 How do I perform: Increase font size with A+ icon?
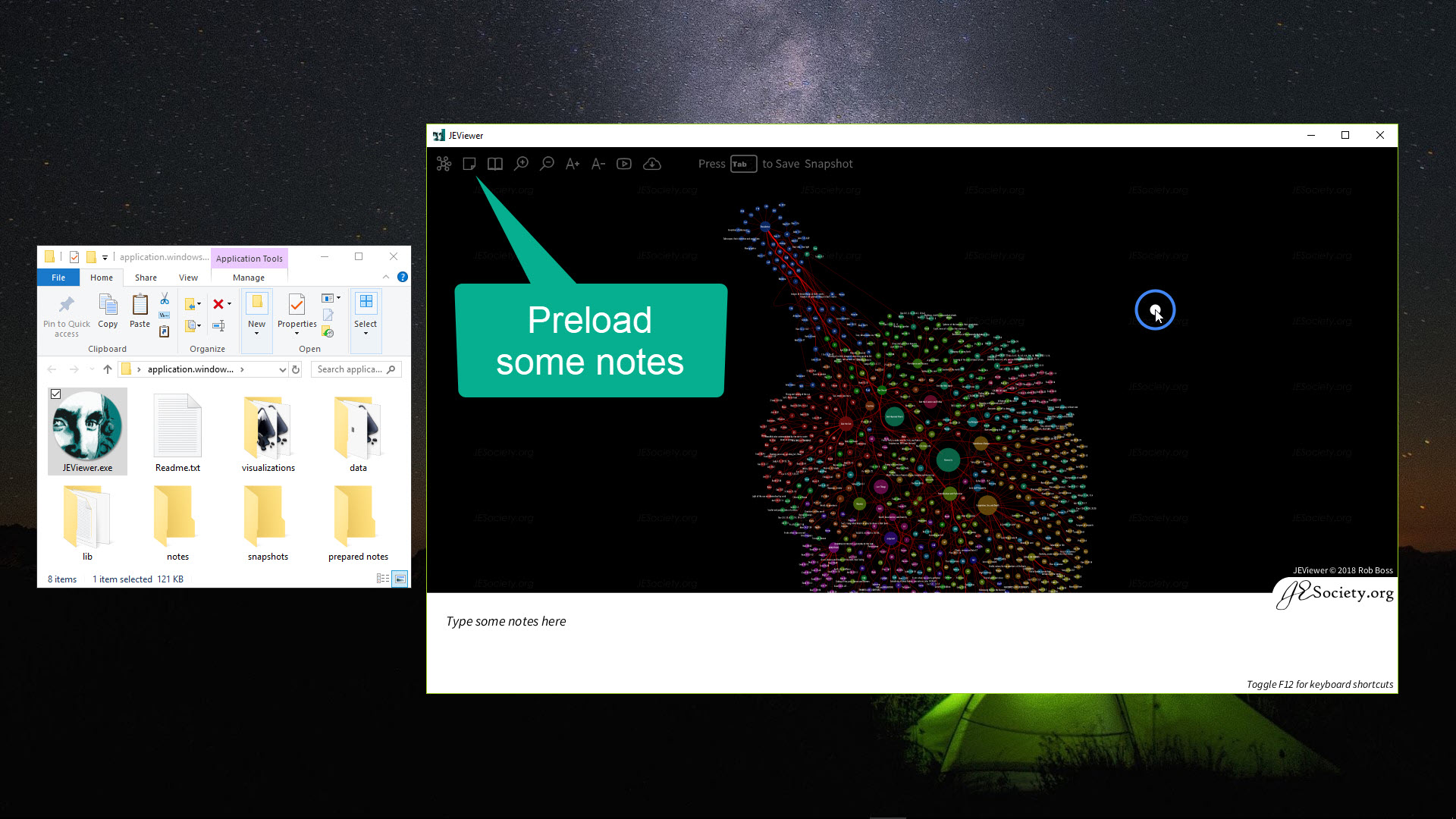(573, 164)
